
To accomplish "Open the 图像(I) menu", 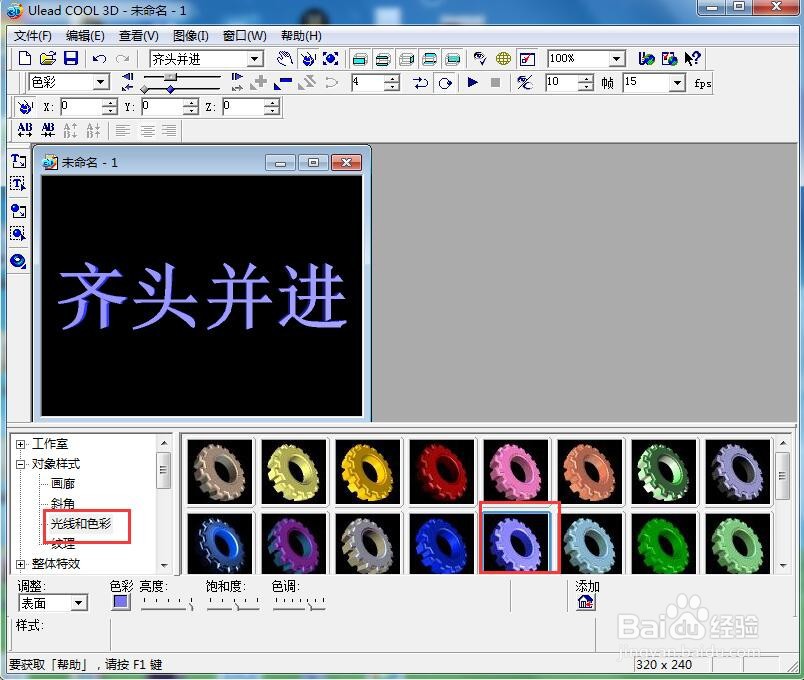I will [x=190, y=36].
